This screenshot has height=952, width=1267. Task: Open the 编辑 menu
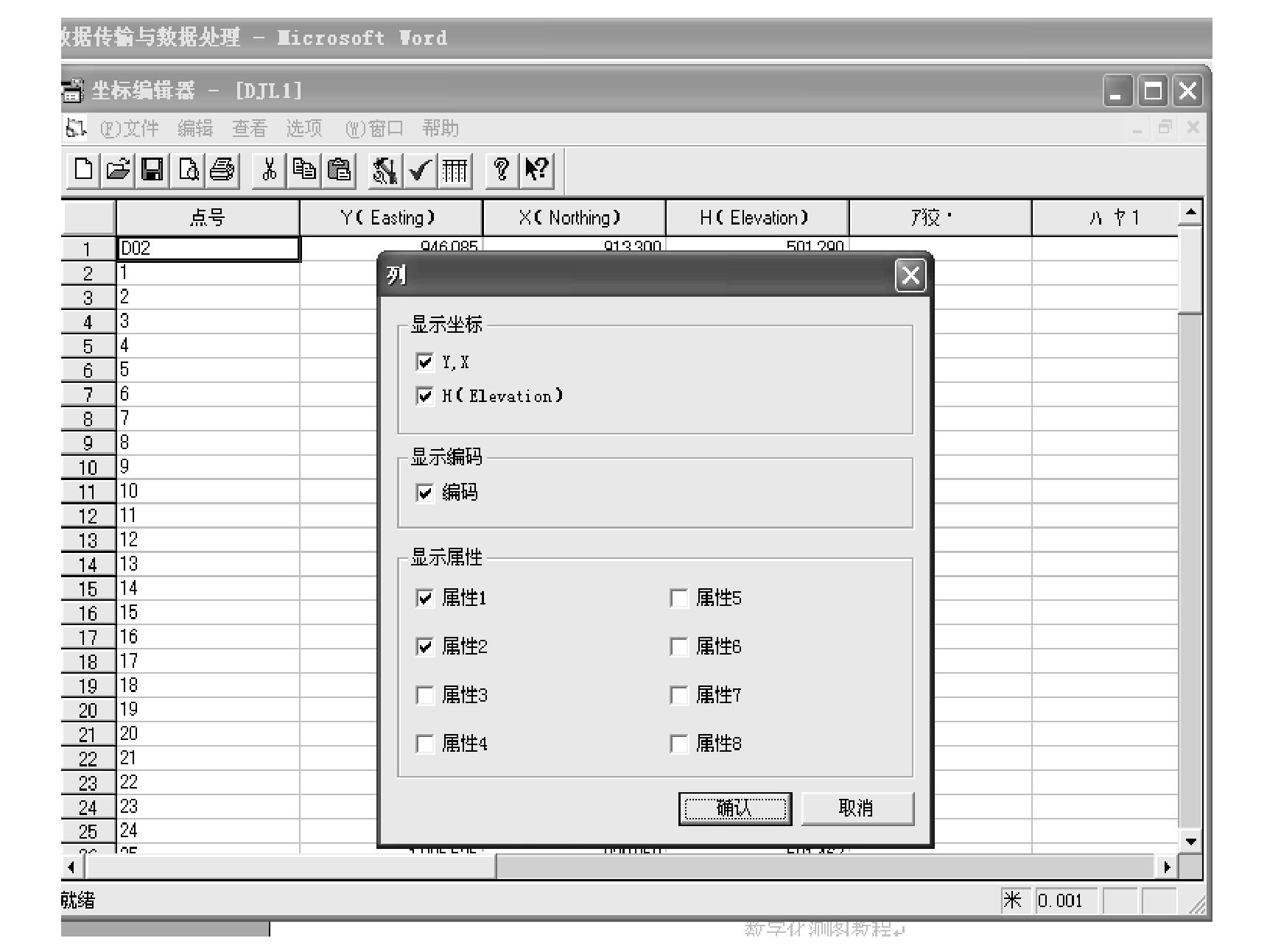(195, 129)
